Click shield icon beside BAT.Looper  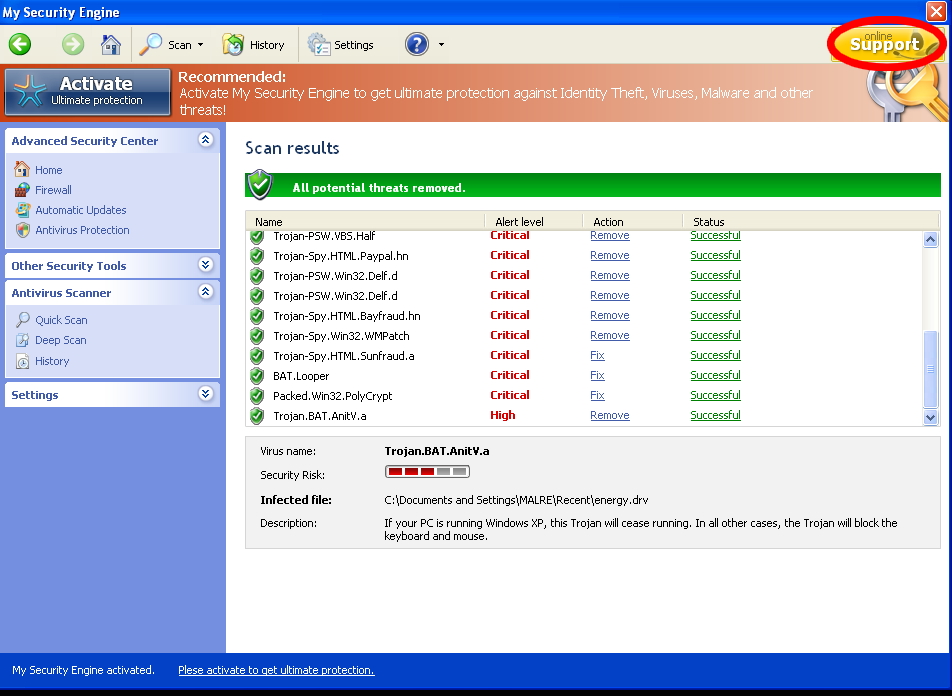pyautogui.click(x=257, y=376)
